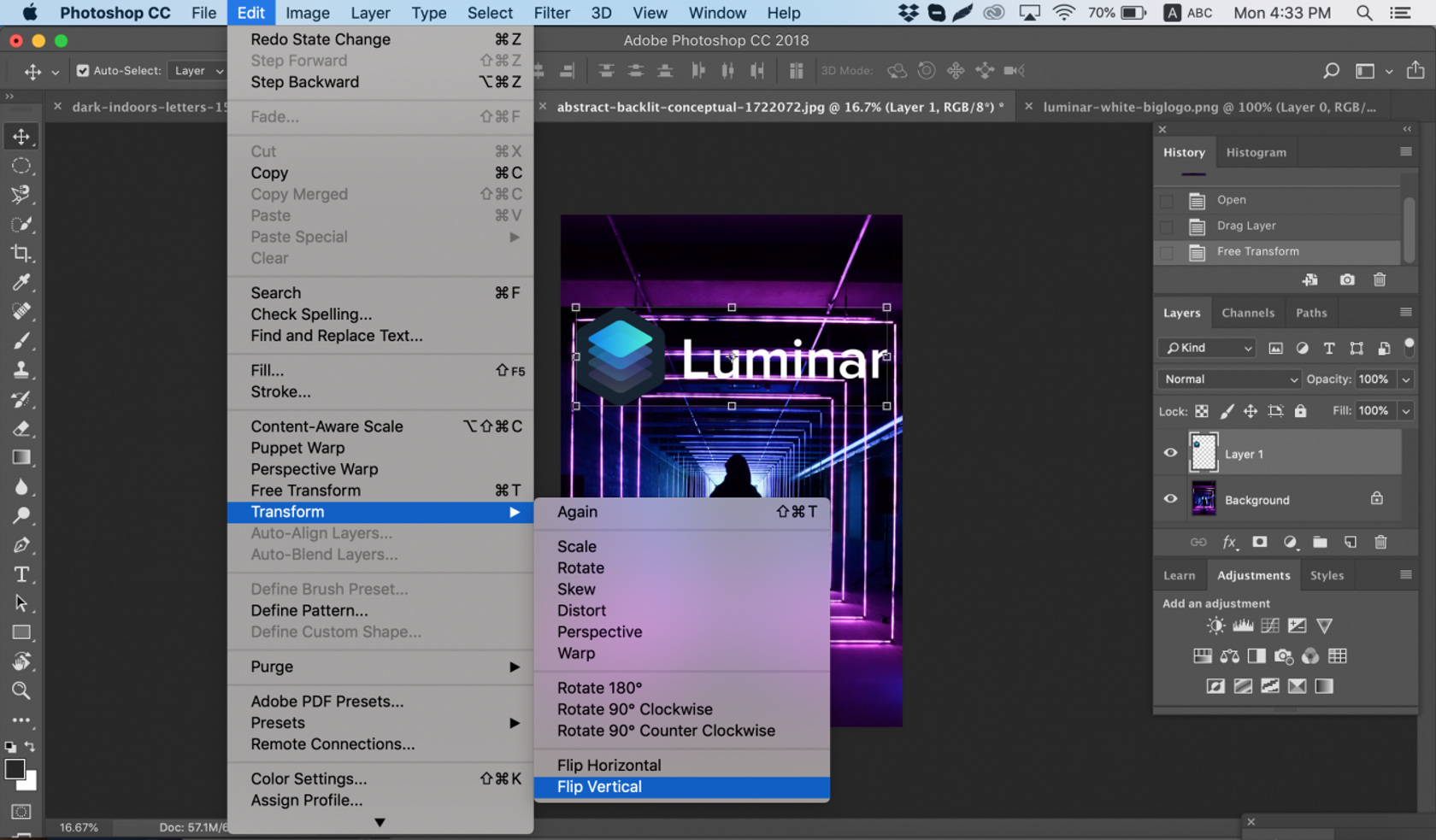Add a Brightness/Contrast adjustment layer

coord(1215,625)
